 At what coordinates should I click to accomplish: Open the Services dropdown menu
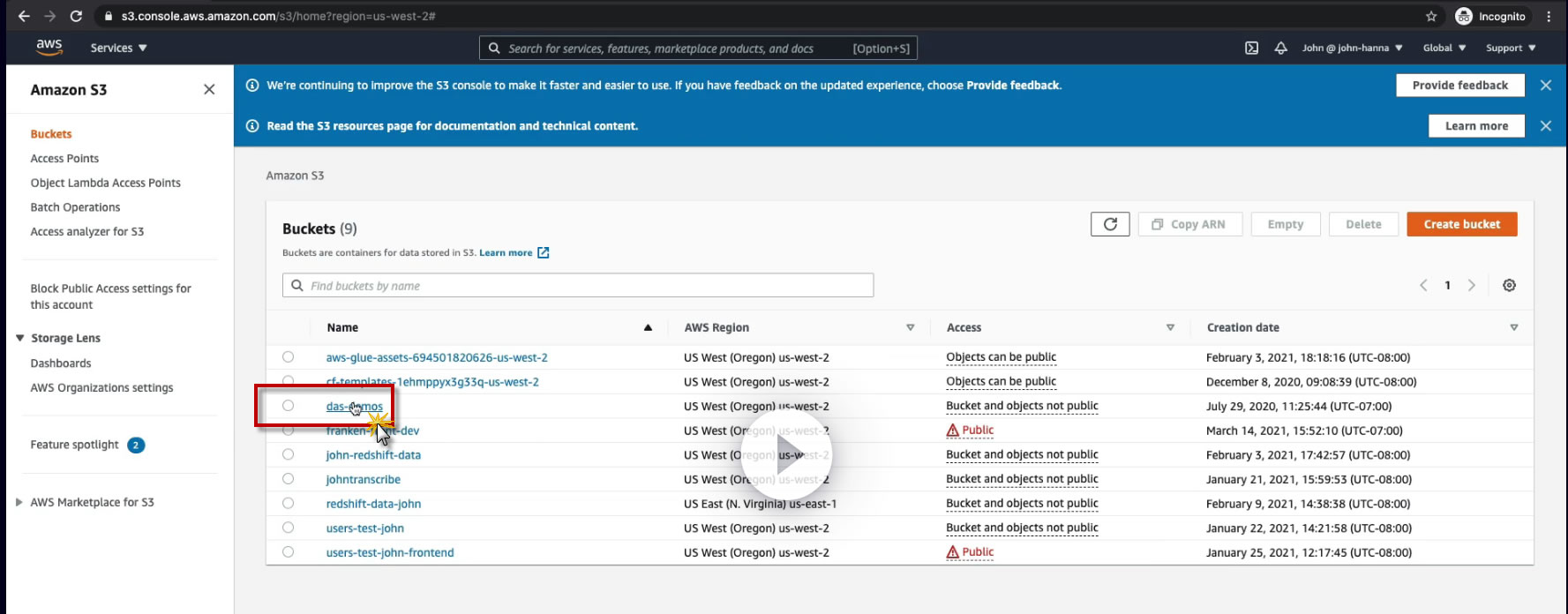118,48
